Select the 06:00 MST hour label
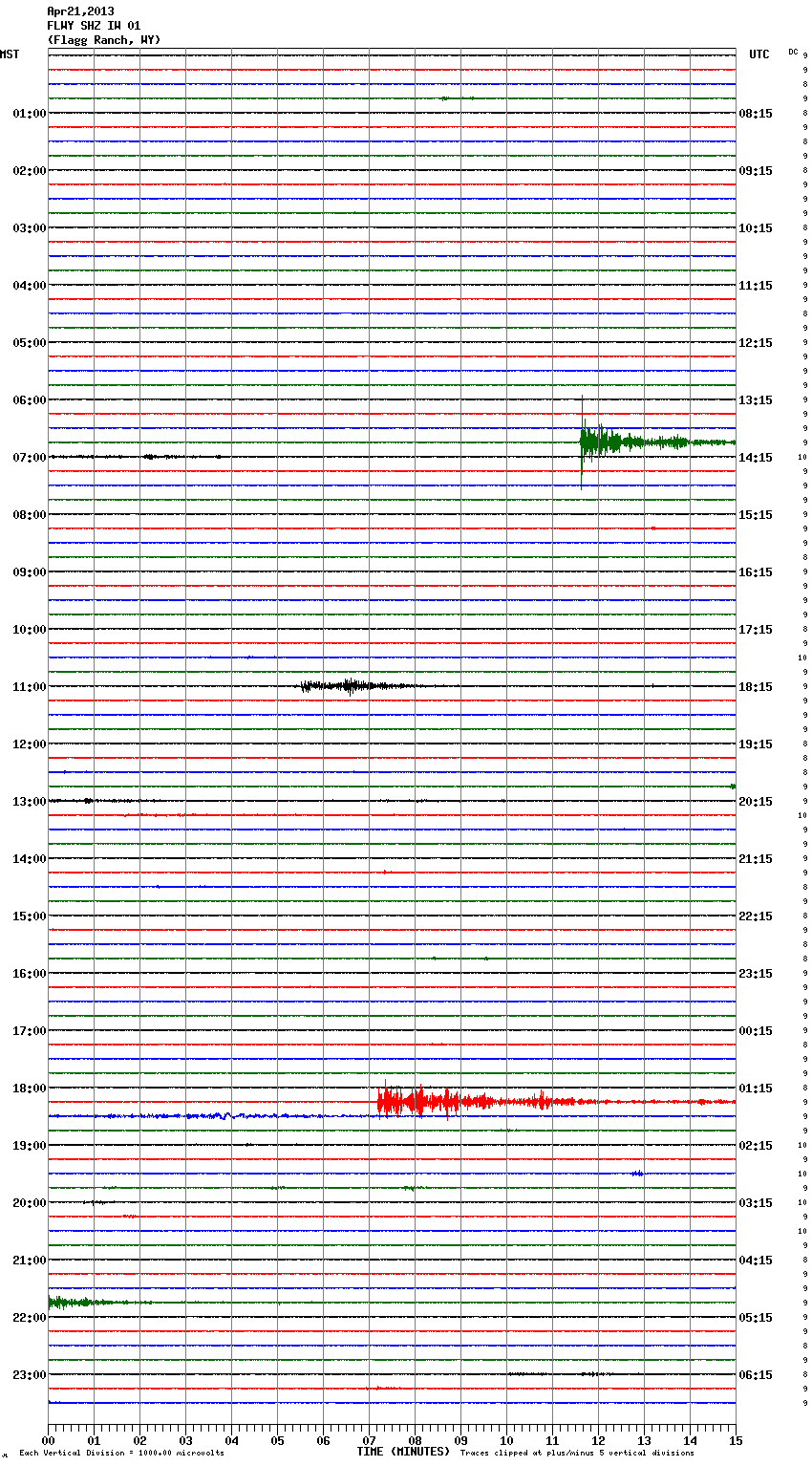The width and height of the screenshot is (812, 1466). 30,400
